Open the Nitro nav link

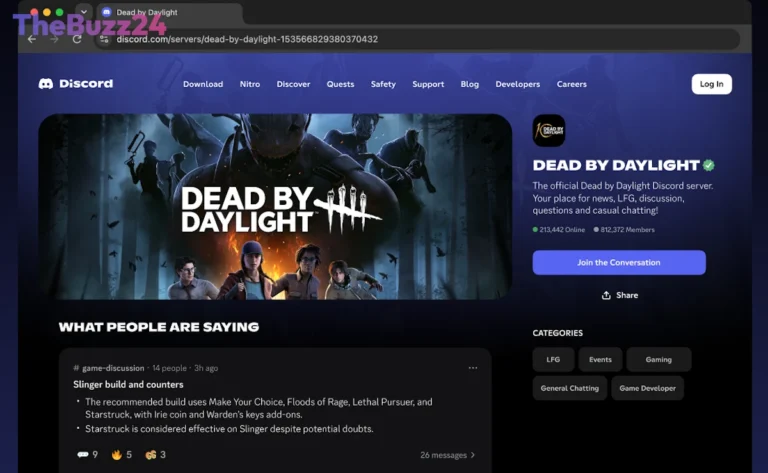pyautogui.click(x=250, y=84)
